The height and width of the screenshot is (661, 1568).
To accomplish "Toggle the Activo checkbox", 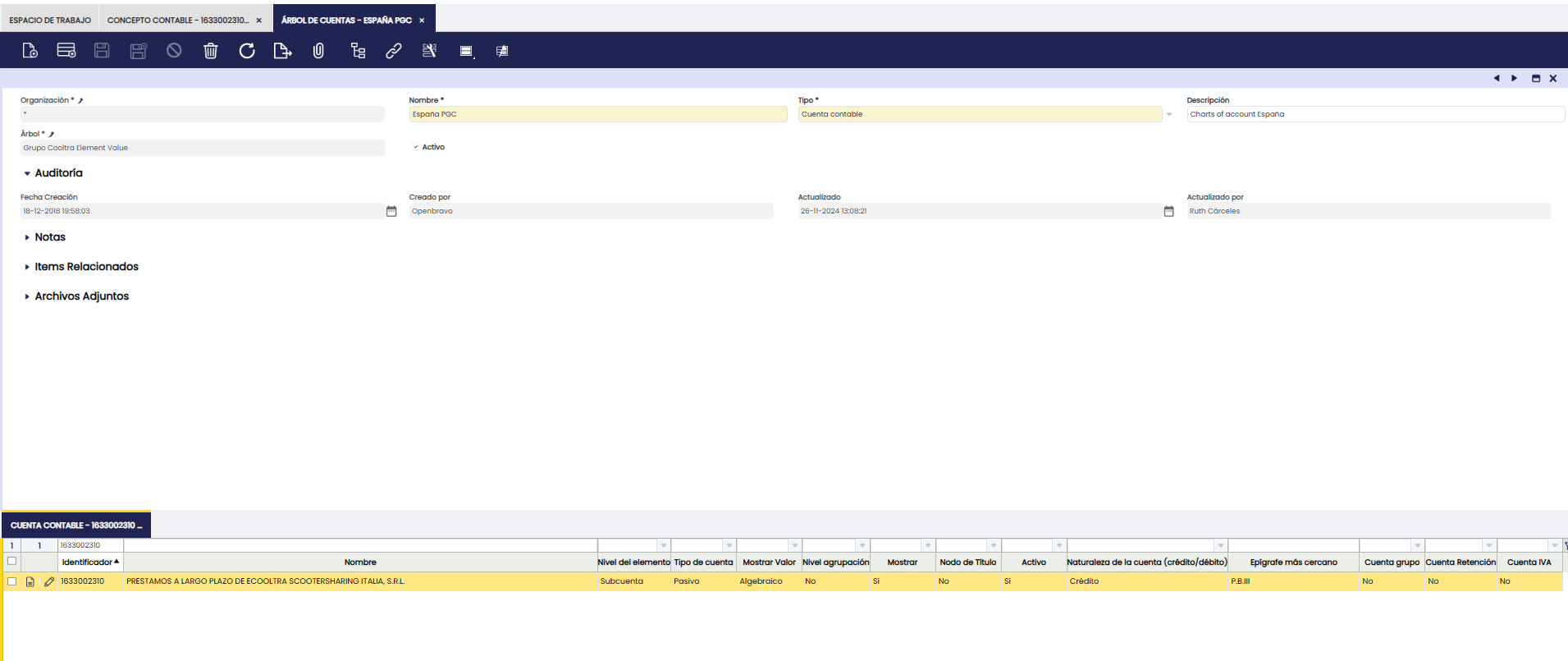I will (416, 147).
